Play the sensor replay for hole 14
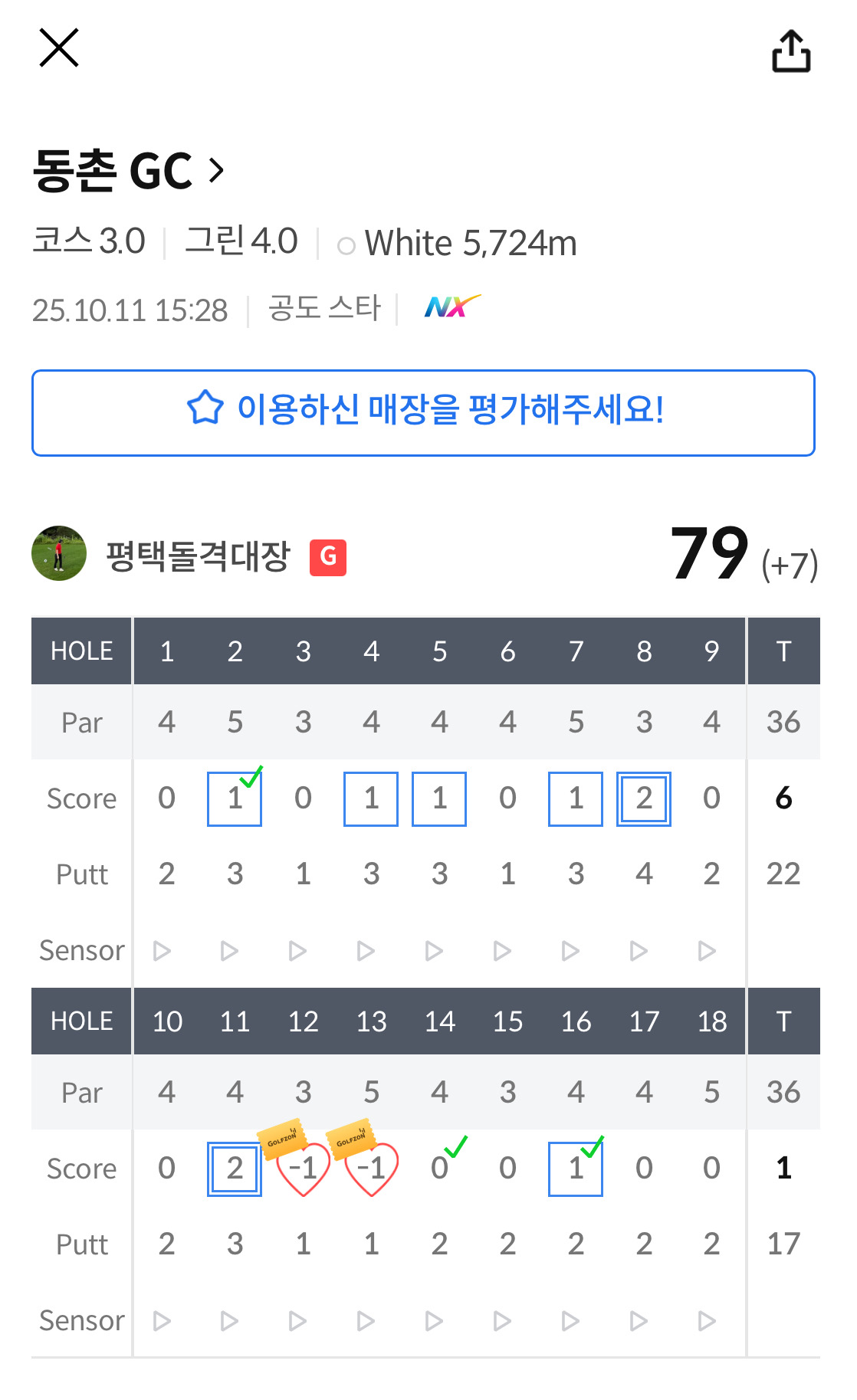This screenshot has height=1400, width=857. (x=434, y=1321)
